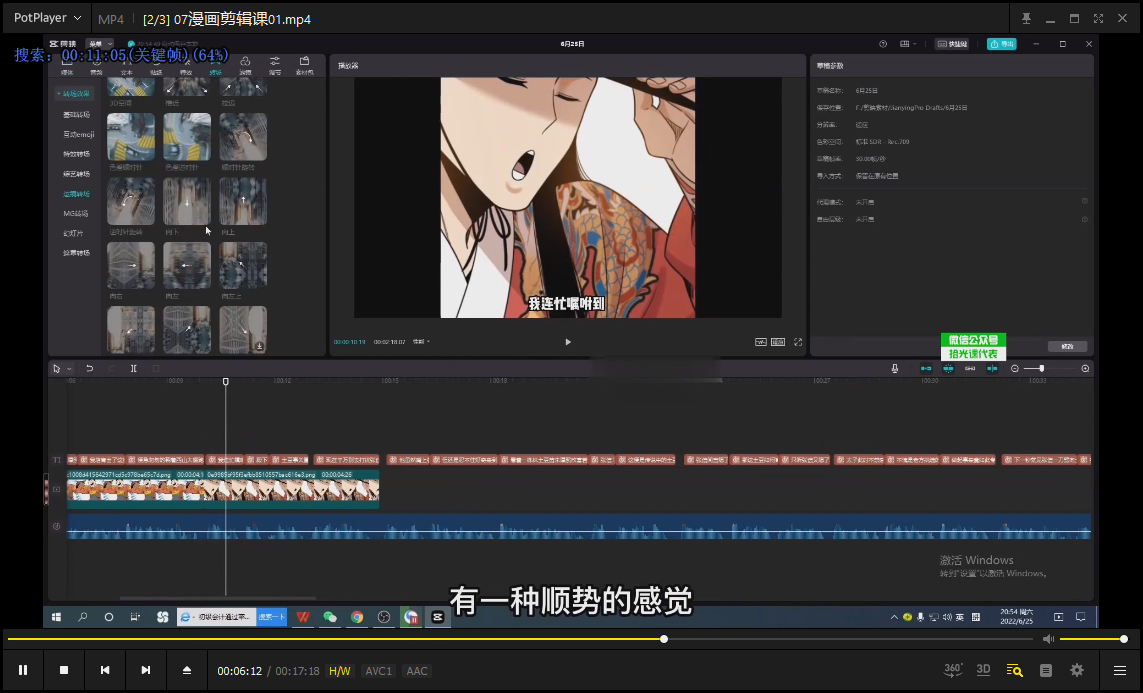Split clip with timeline split tool
Image resolution: width=1143 pixels, height=693 pixels.
coord(133,369)
